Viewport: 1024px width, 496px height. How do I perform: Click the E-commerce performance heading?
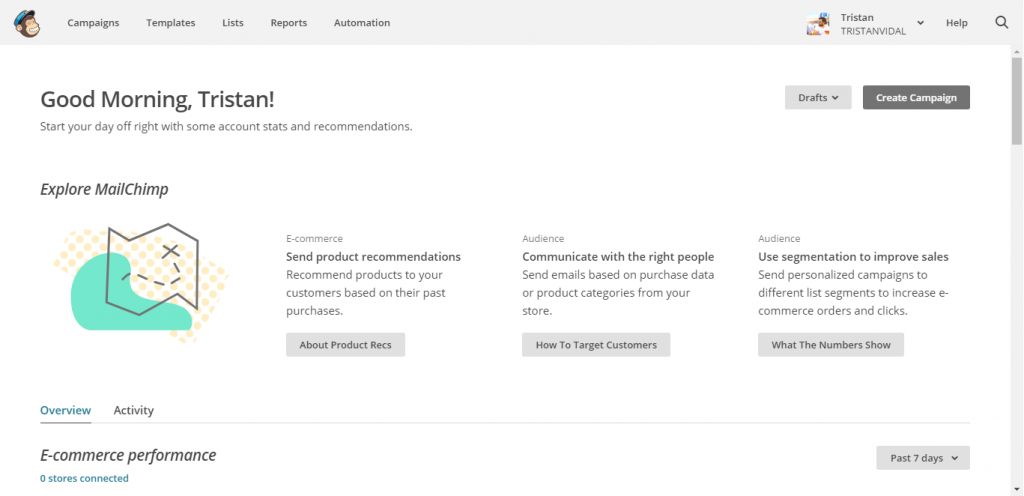pos(128,456)
